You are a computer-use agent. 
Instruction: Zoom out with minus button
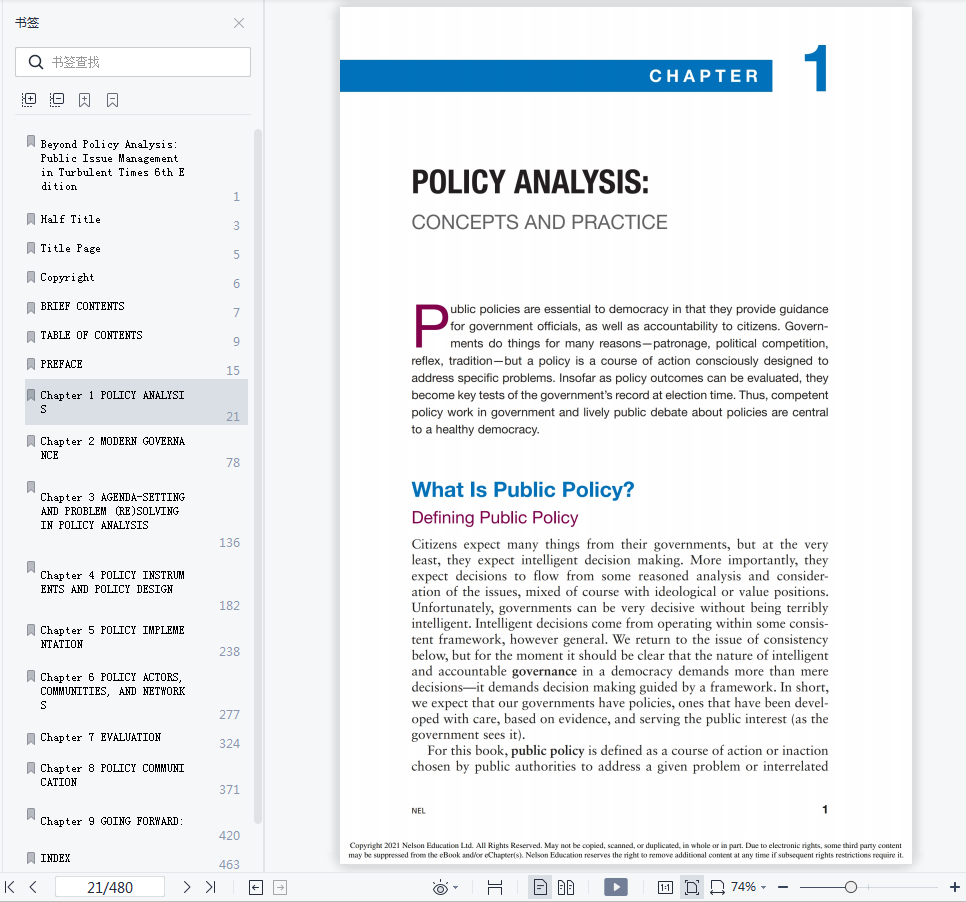tap(783, 887)
